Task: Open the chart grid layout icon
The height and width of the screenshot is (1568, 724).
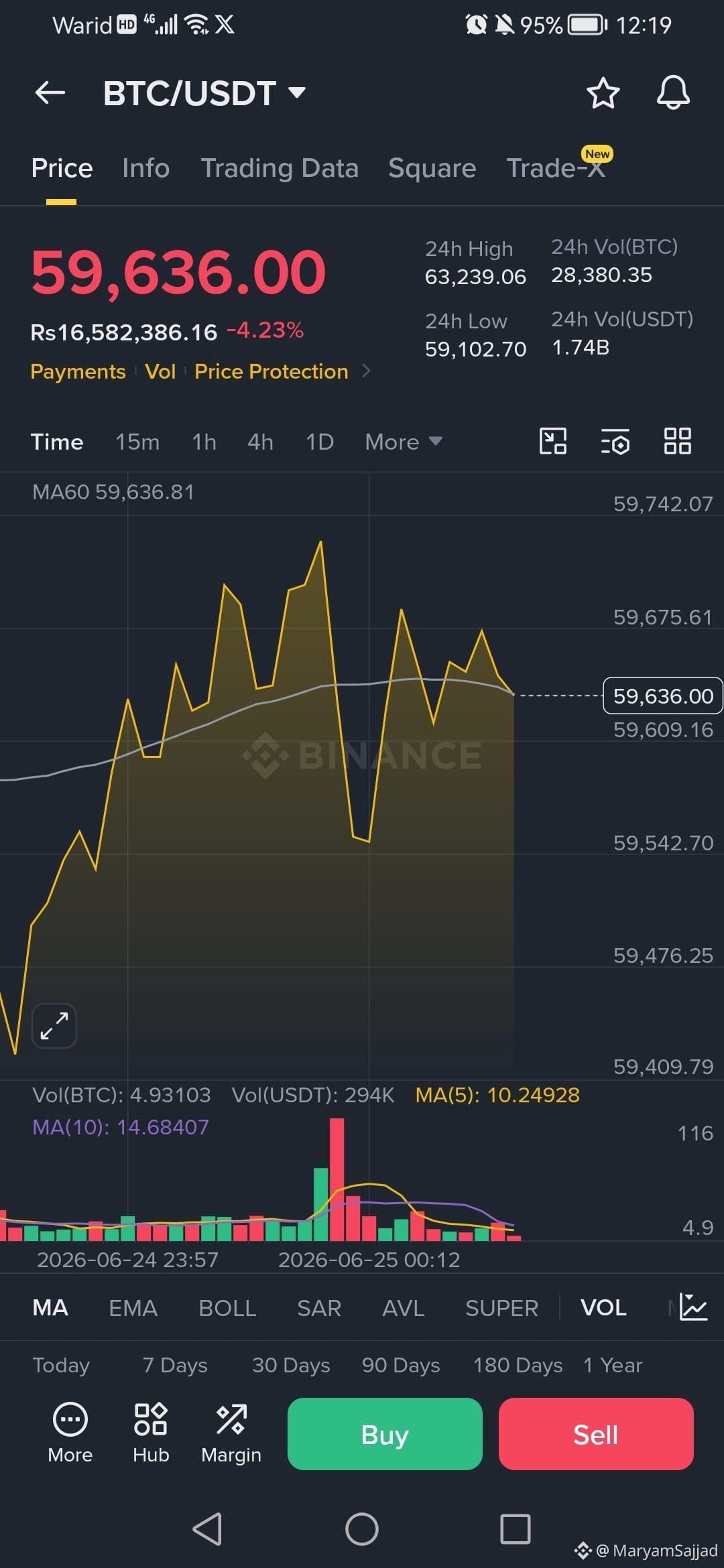Action: coord(677,442)
